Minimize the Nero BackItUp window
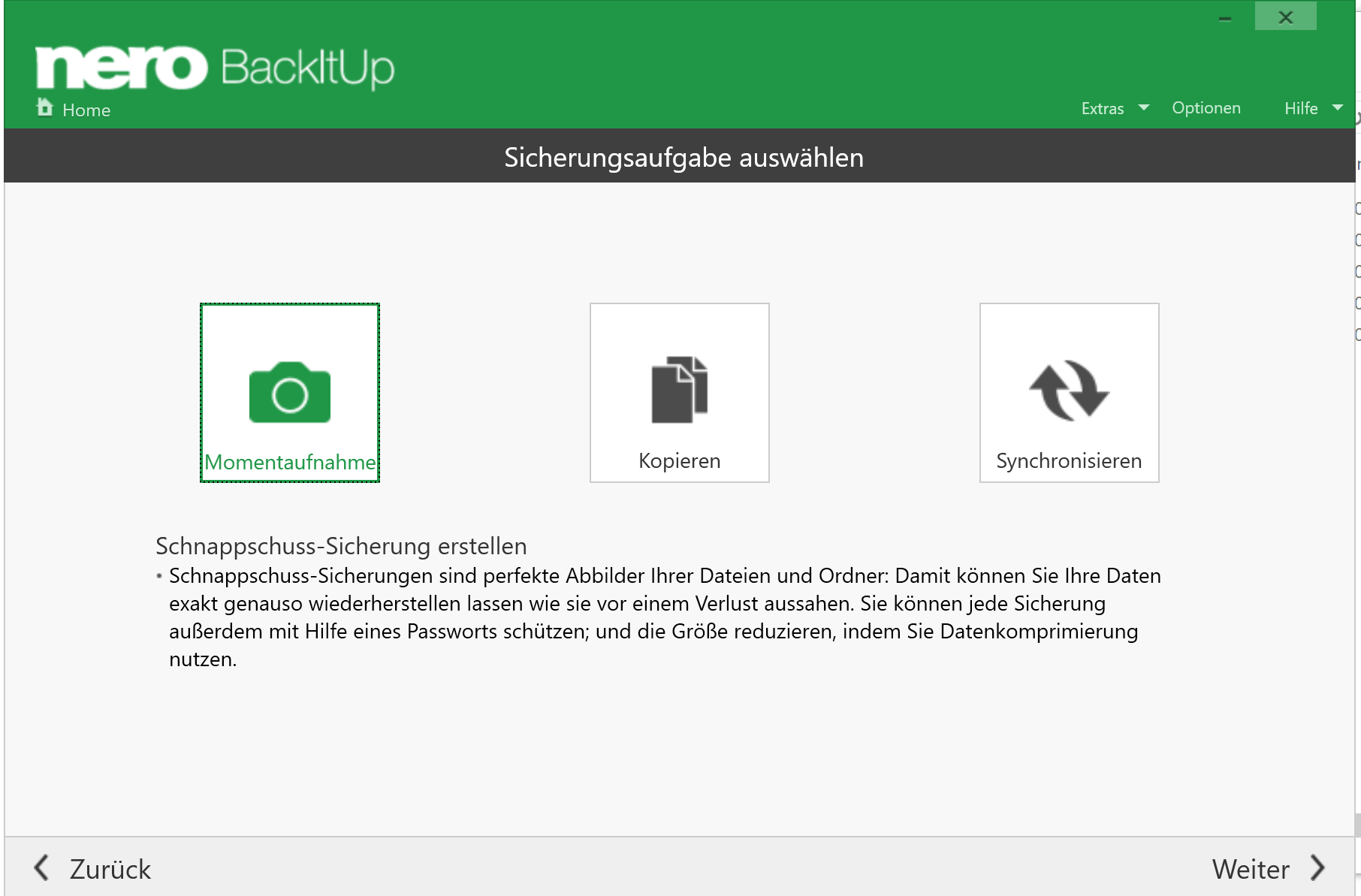 point(1225,18)
